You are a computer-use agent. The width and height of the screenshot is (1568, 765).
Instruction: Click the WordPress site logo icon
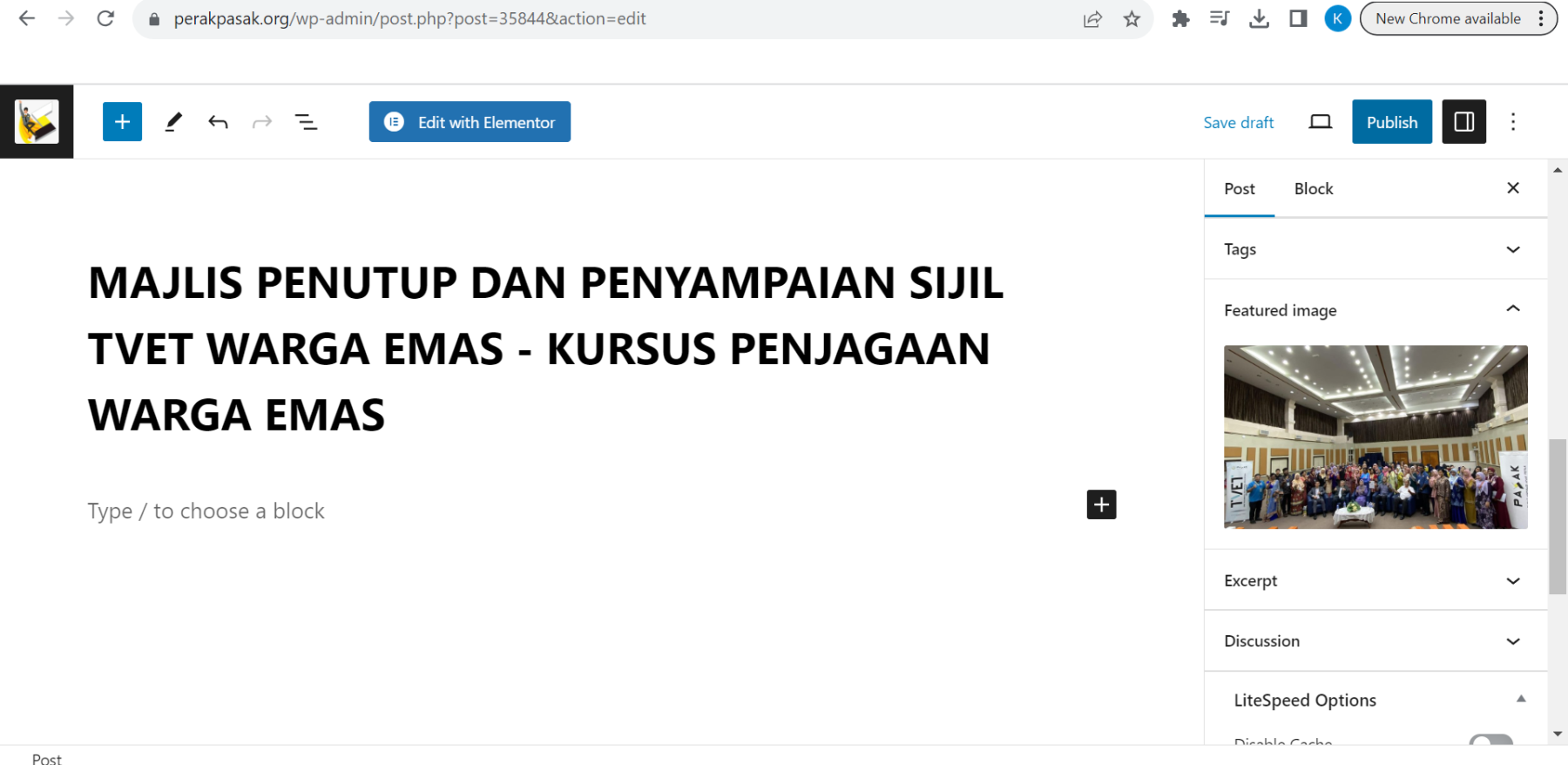pos(37,122)
